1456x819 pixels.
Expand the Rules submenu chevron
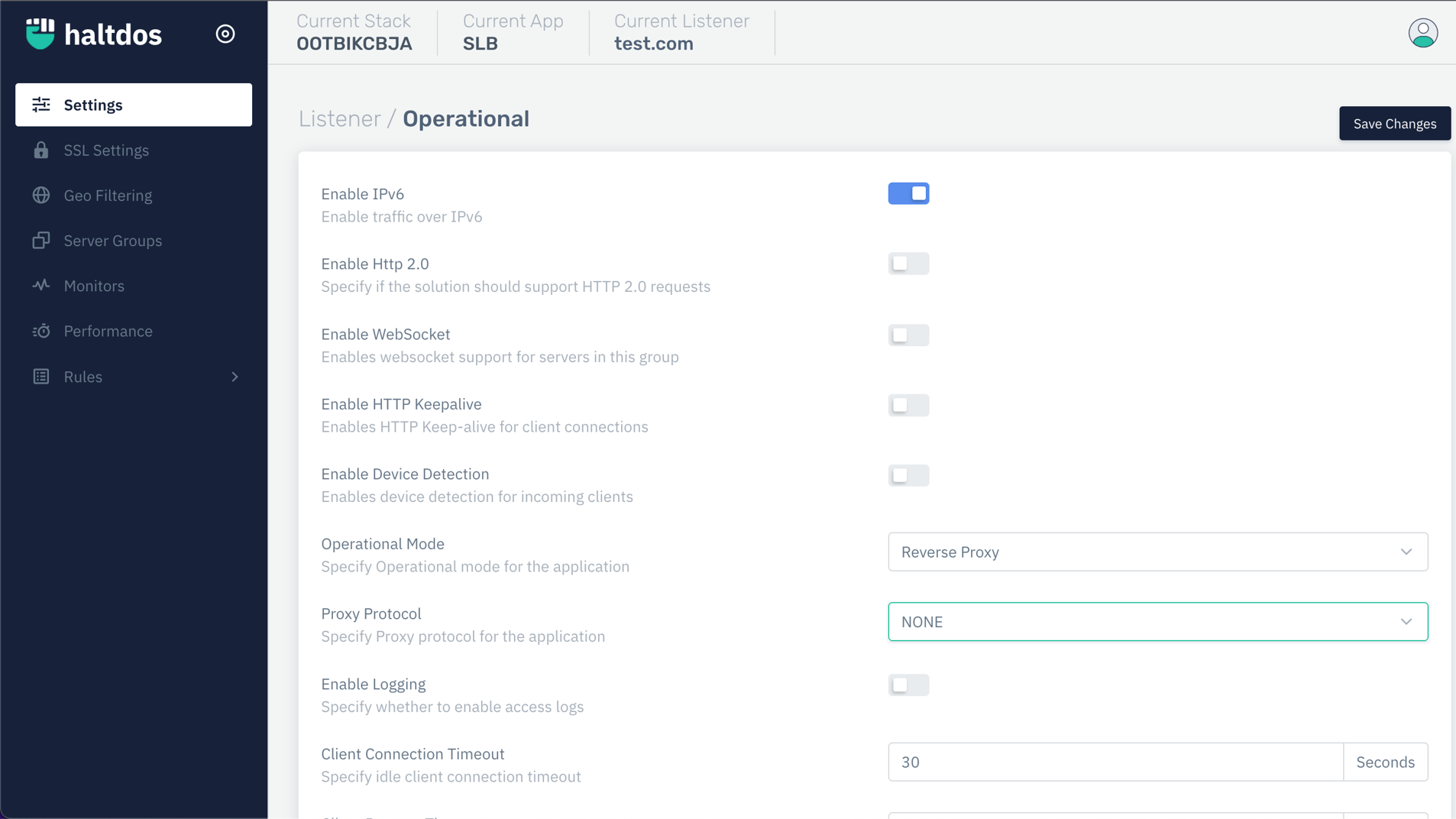click(x=235, y=377)
